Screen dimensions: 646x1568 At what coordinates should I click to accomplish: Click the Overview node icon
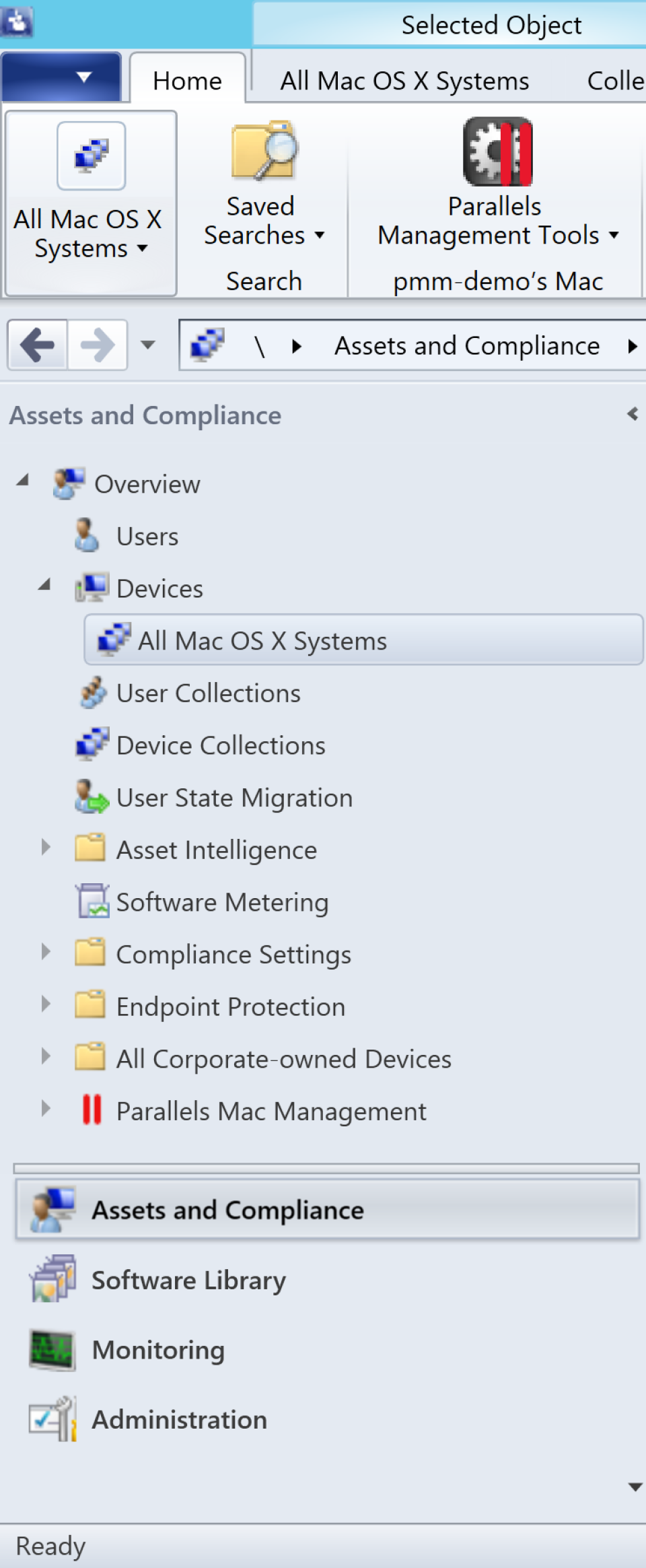click(x=69, y=483)
